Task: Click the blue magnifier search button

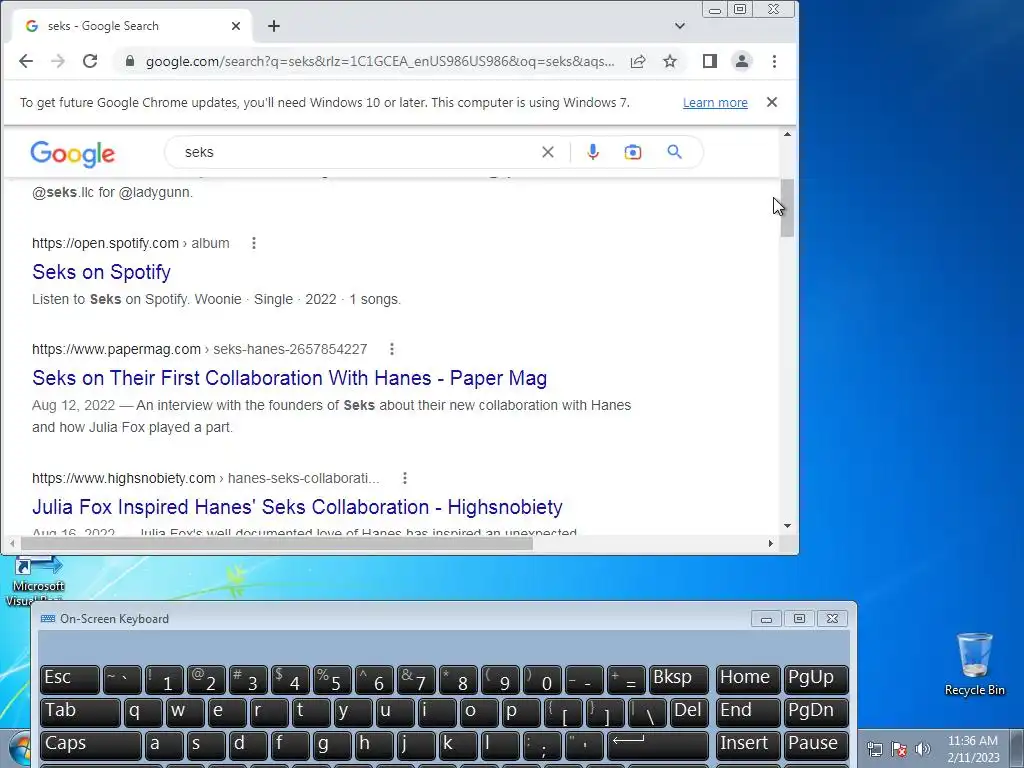Action: tap(675, 152)
